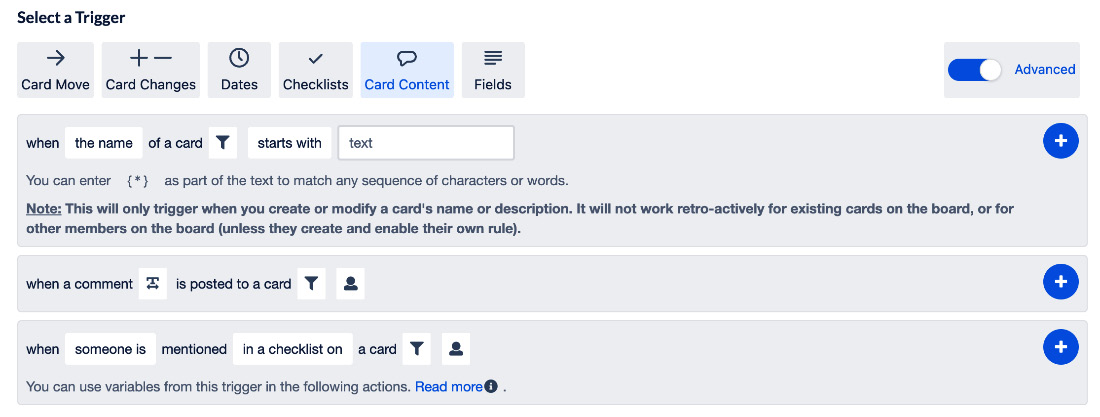1100x417 pixels.
Task: Open the Checklists trigger tab
Action: (316, 70)
